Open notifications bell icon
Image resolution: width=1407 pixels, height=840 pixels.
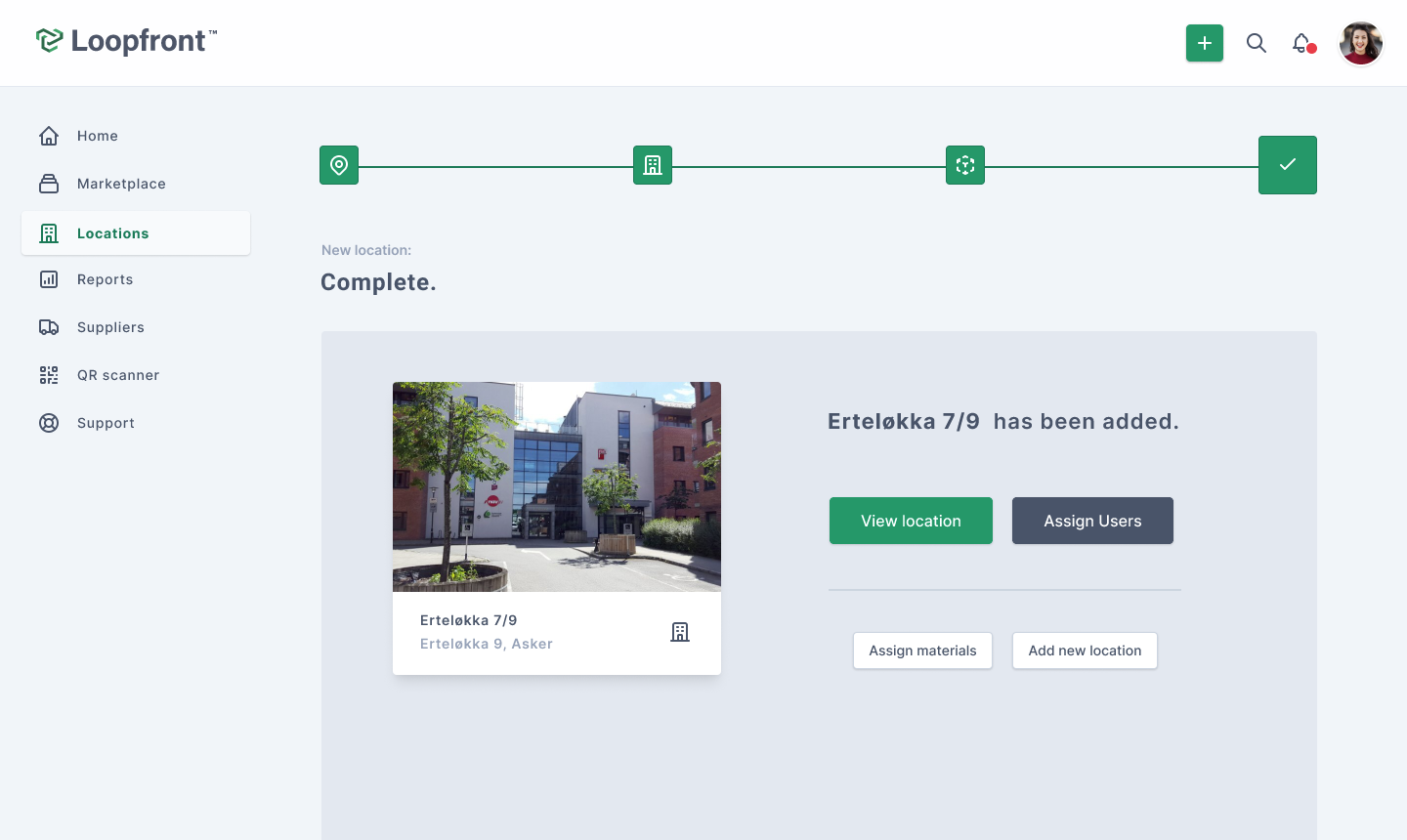tap(1302, 43)
